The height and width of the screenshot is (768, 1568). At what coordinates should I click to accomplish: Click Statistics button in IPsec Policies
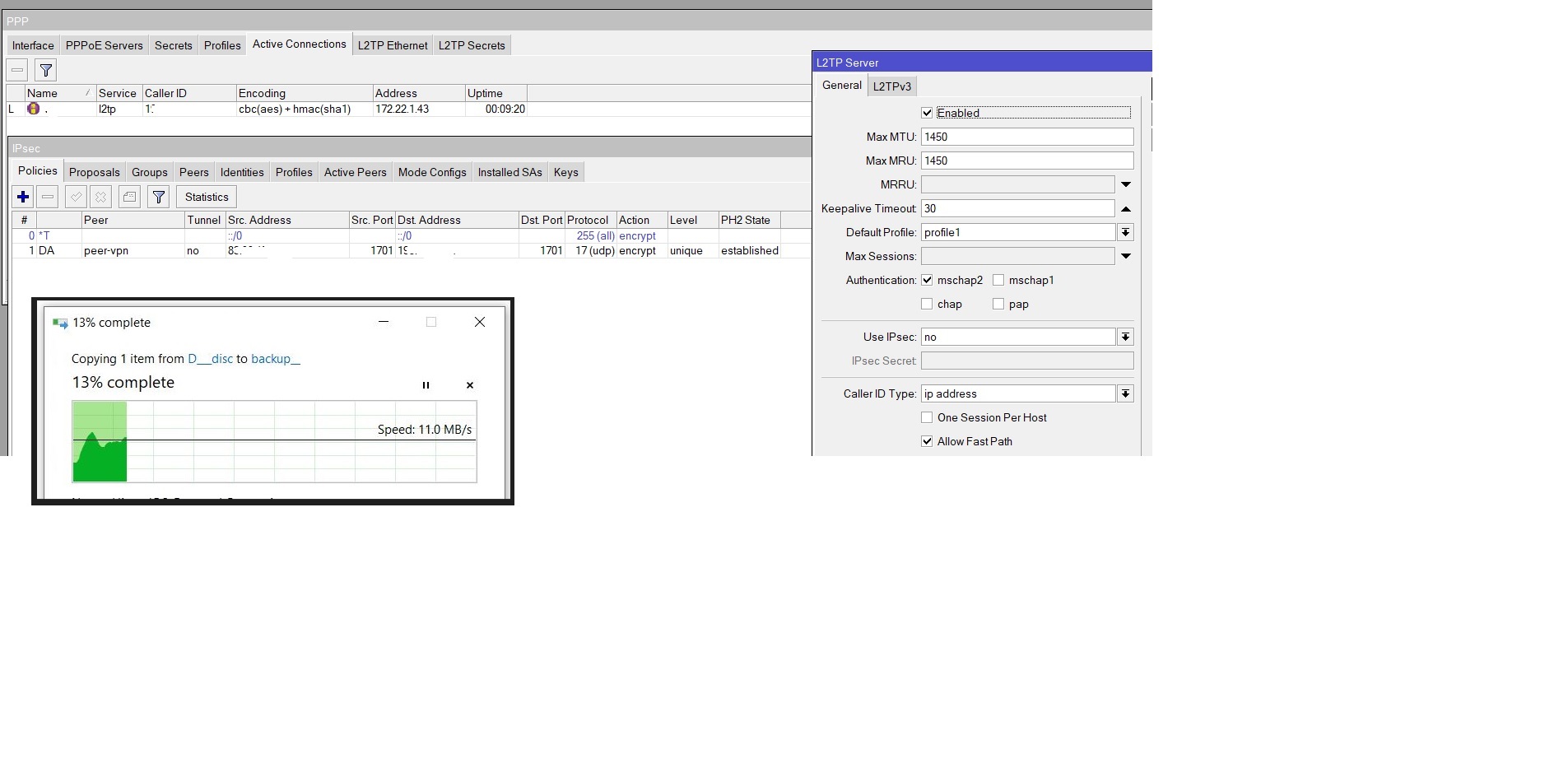coord(207,197)
